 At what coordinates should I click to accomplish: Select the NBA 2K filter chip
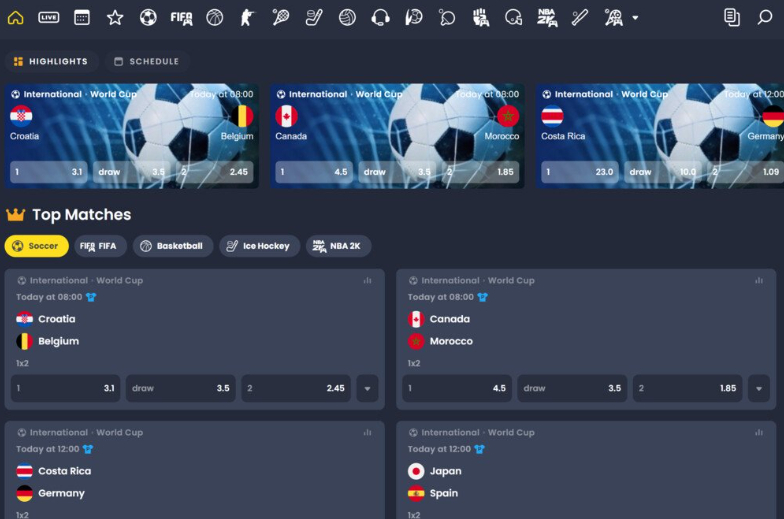[338, 246]
